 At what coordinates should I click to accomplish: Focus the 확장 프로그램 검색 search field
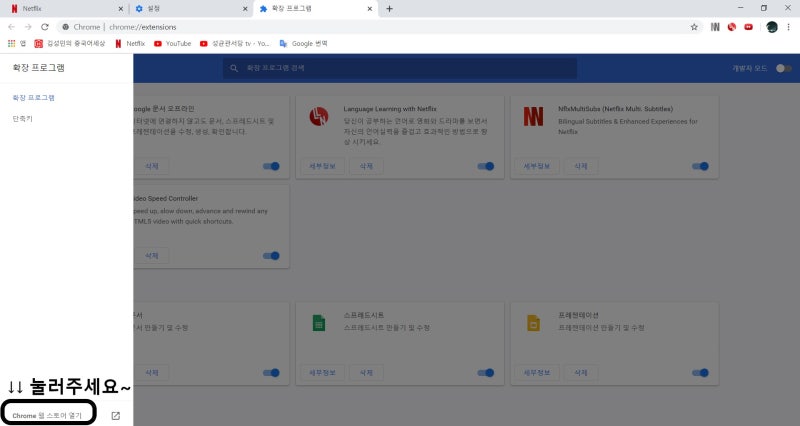(400, 68)
